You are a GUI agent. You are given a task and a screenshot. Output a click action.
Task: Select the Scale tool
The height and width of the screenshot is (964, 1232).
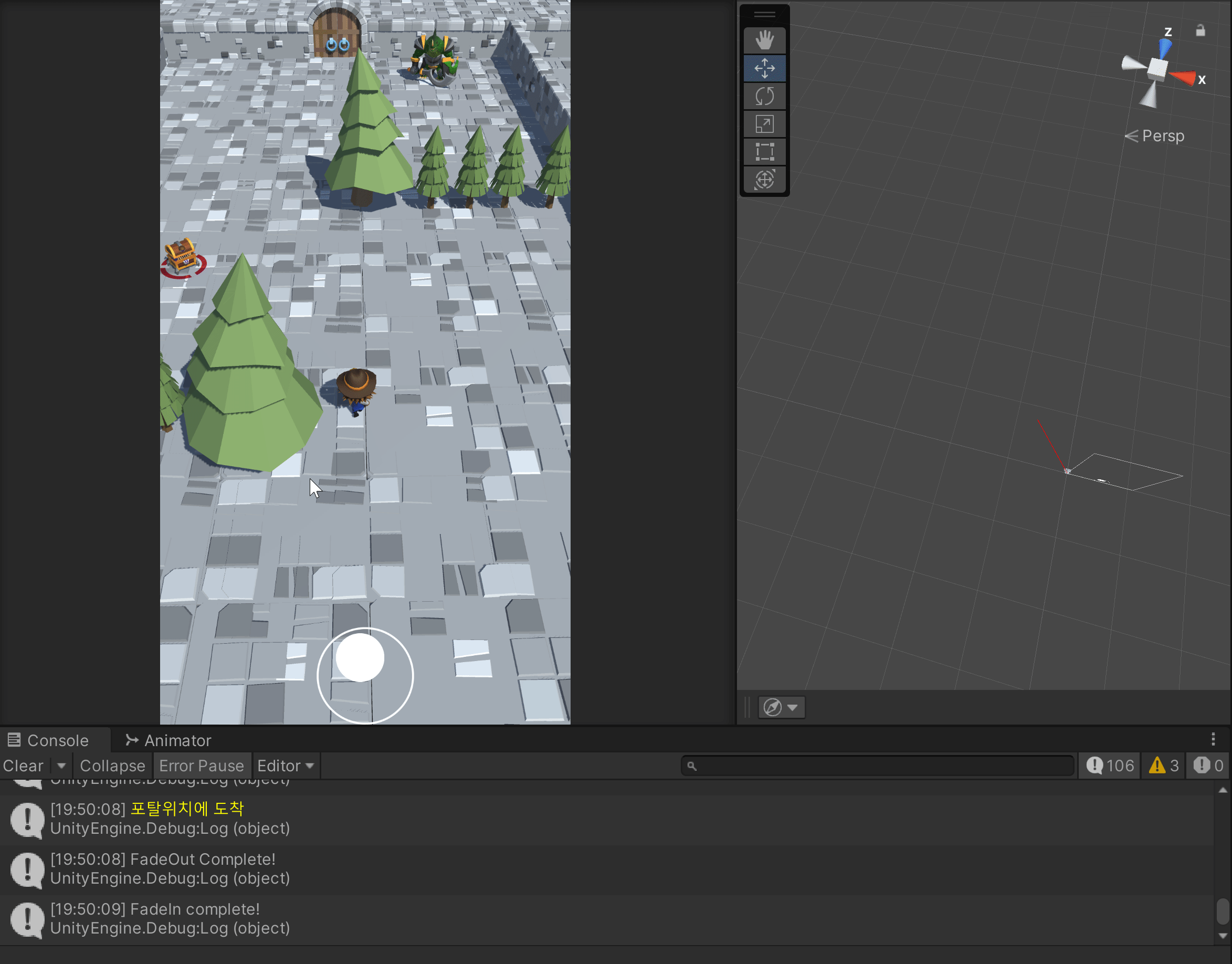coord(764,124)
